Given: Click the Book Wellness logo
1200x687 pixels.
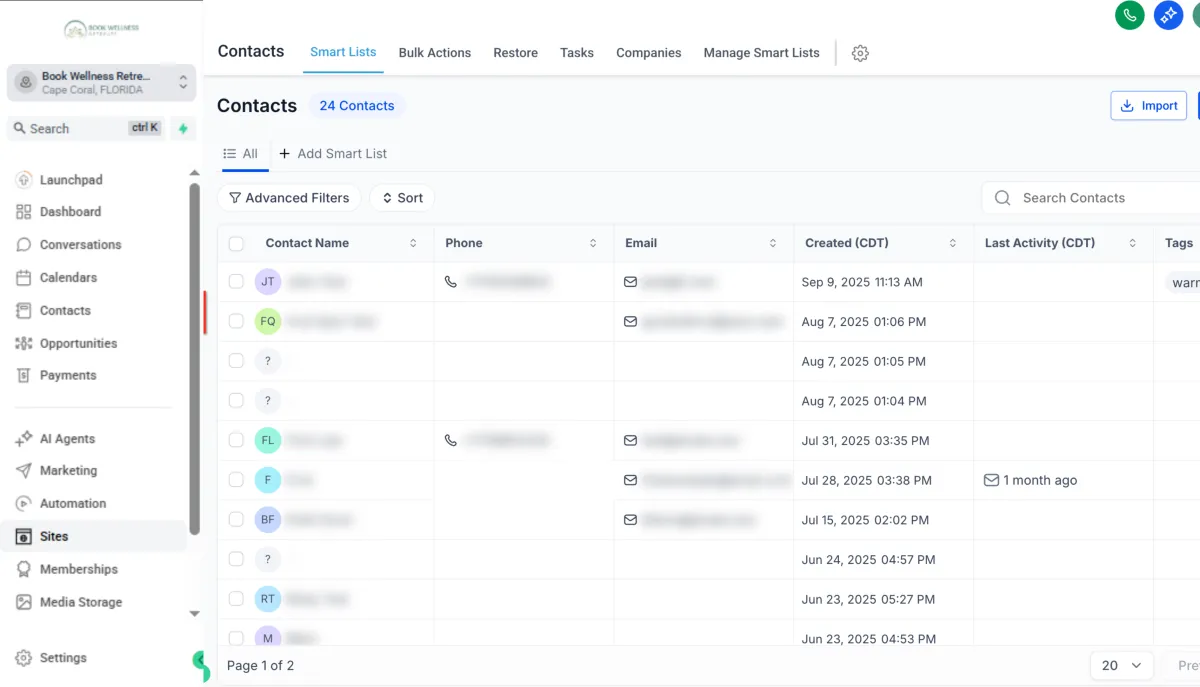Looking at the screenshot, I should 101,29.
